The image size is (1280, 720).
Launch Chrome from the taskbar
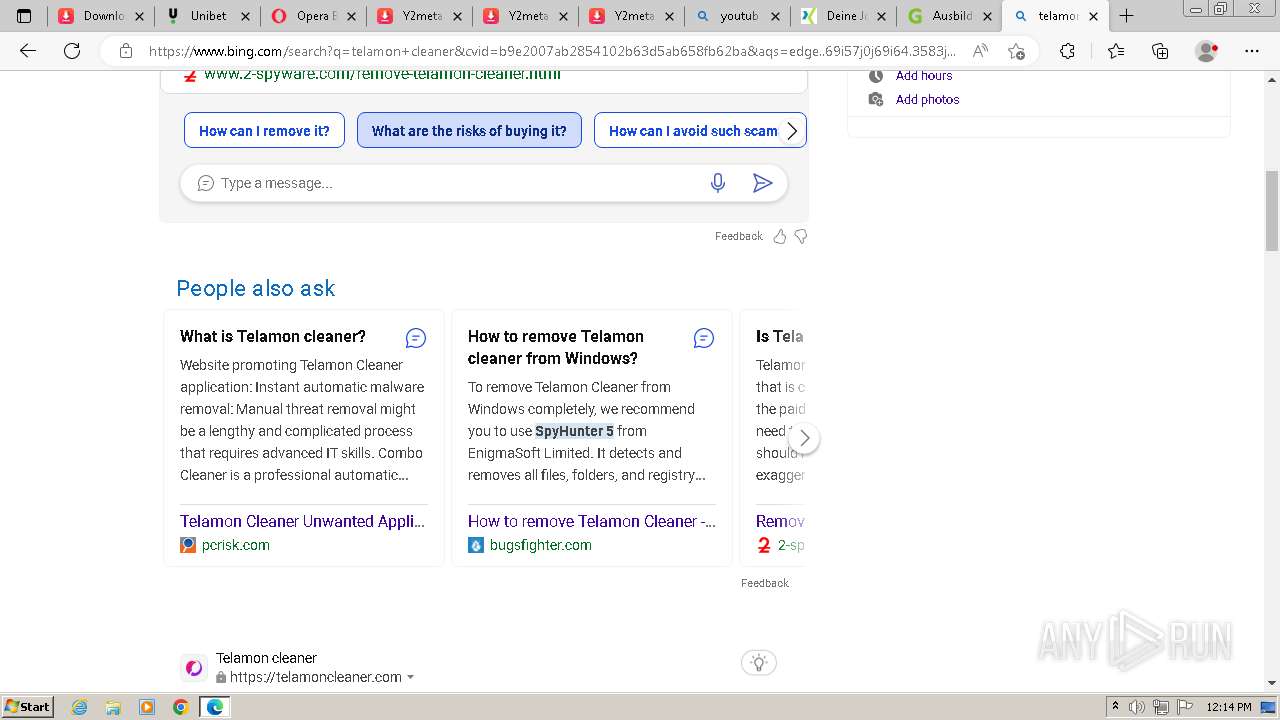click(x=181, y=707)
